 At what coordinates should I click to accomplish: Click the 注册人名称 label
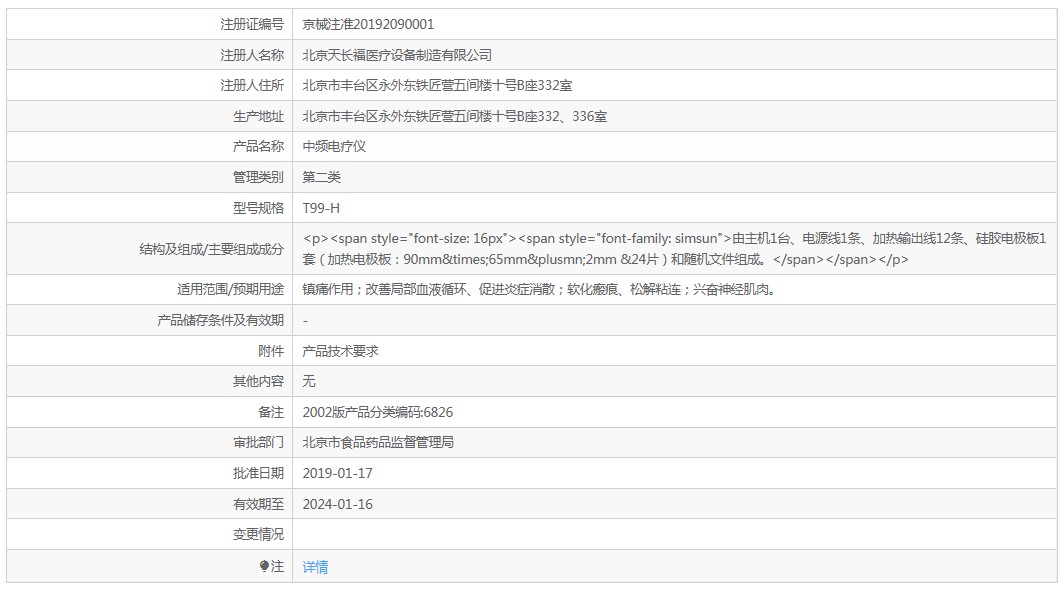coord(252,55)
